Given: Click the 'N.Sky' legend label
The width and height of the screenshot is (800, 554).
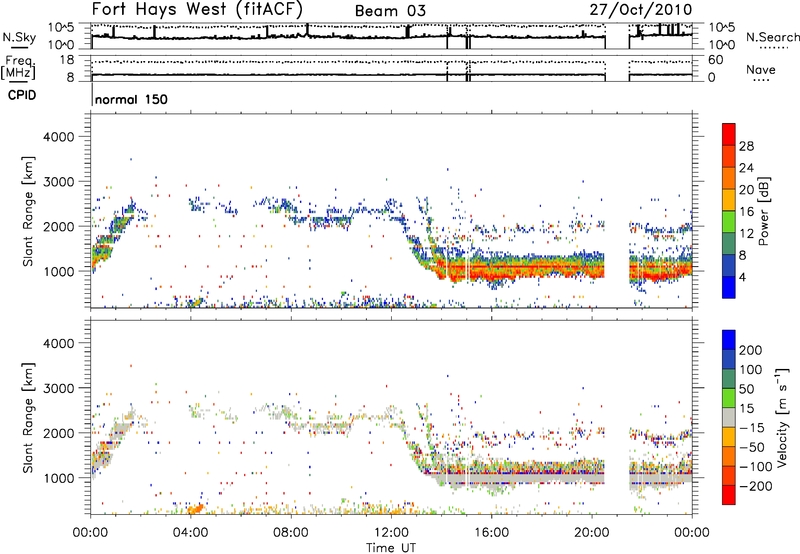Looking at the screenshot, I should (19, 37).
